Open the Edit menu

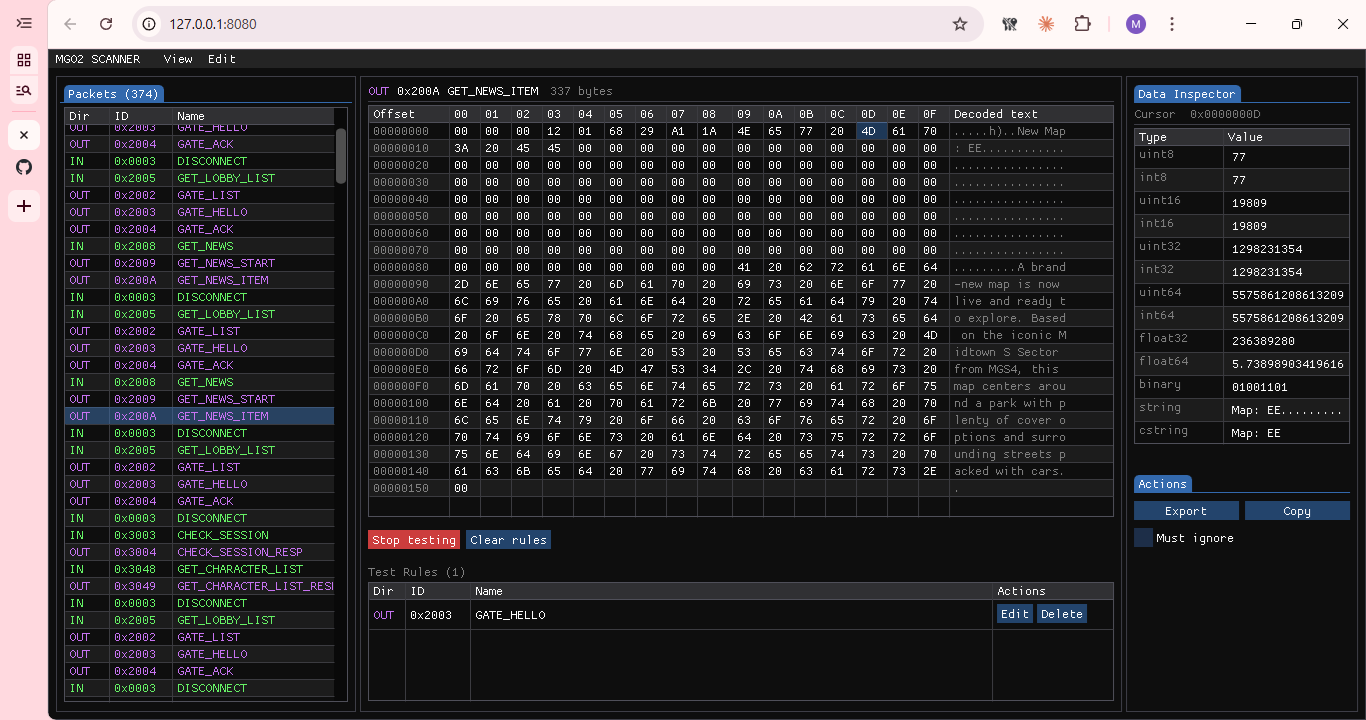(x=222, y=59)
